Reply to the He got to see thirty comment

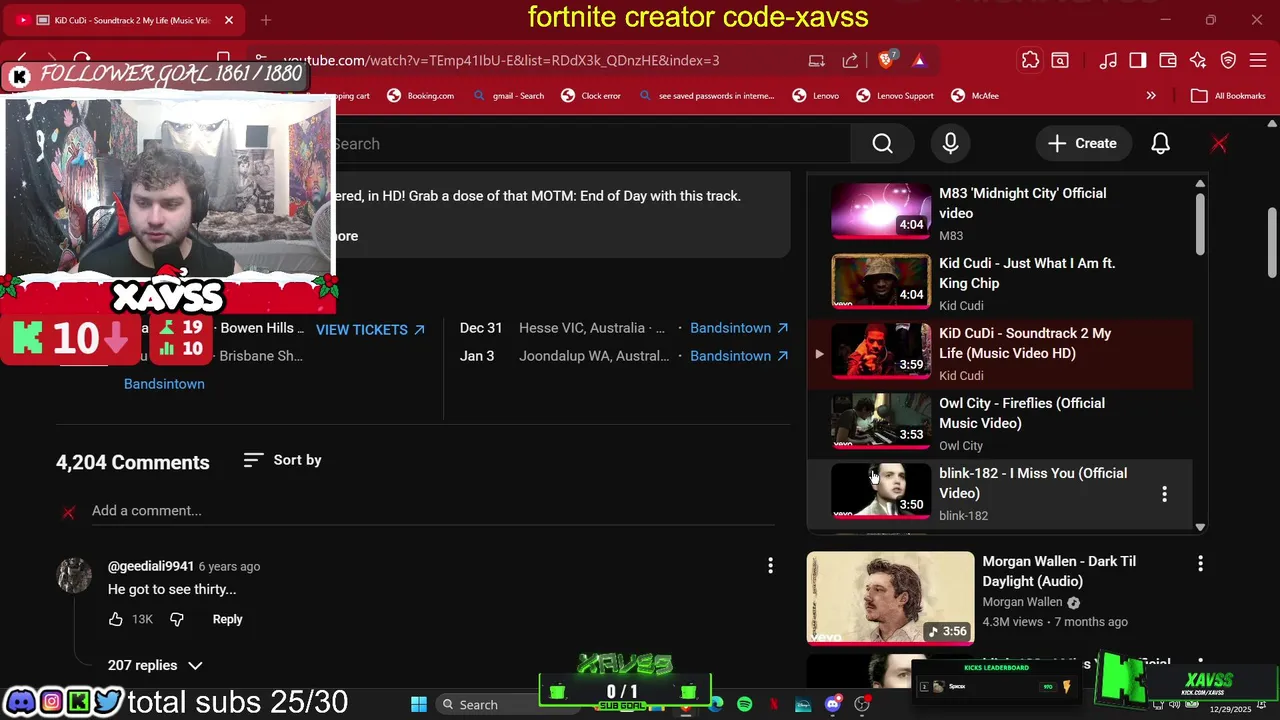pos(227,619)
